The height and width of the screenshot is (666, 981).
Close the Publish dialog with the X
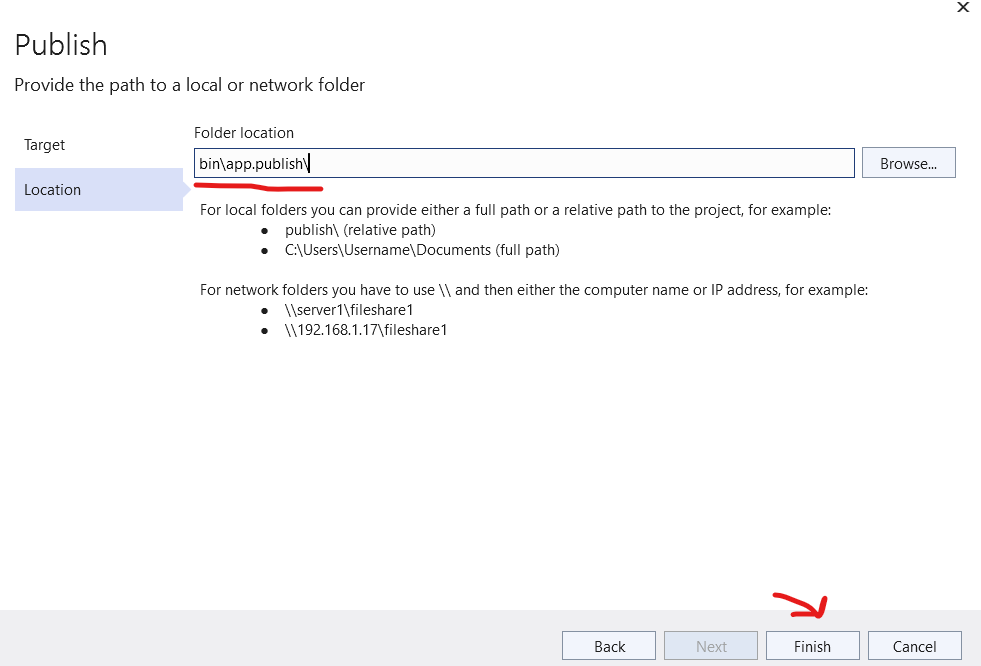click(x=963, y=7)
